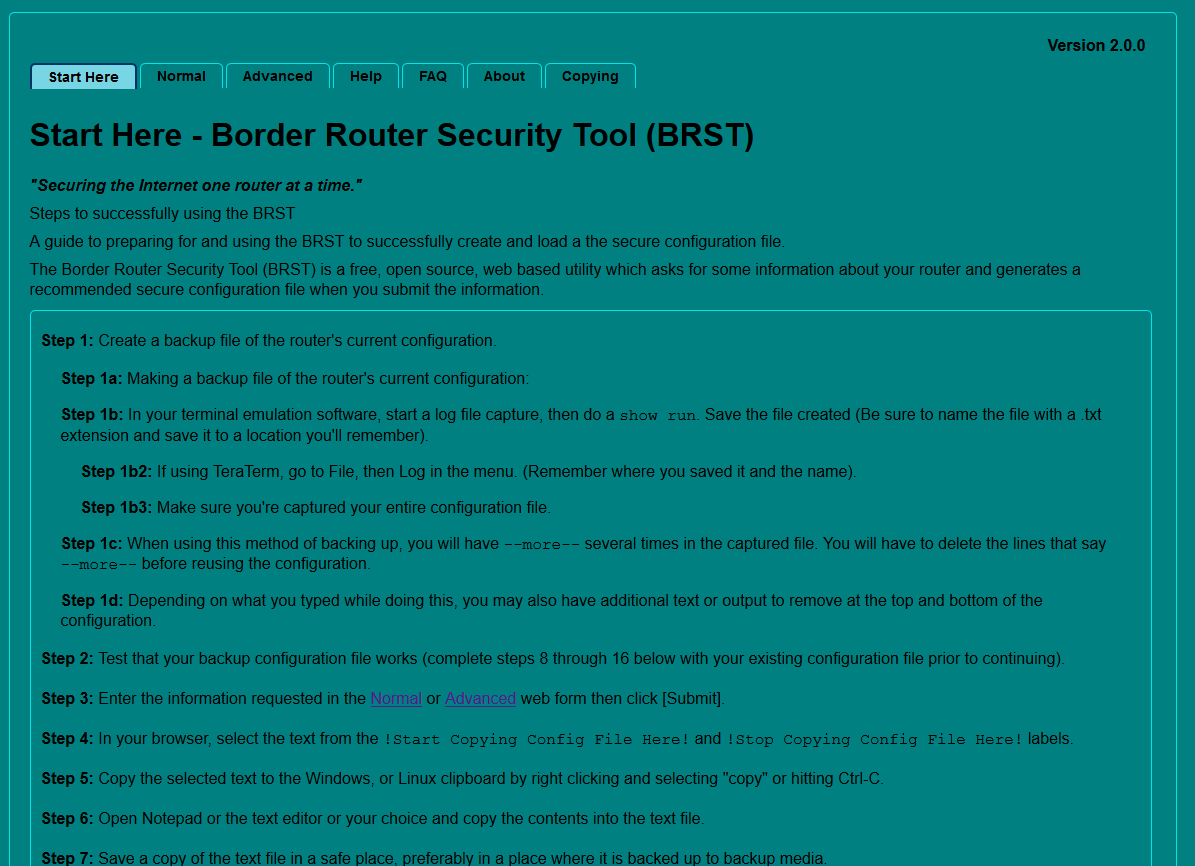Open the Normal tab
1195x866 pixels.
click(x=181, y=77)
